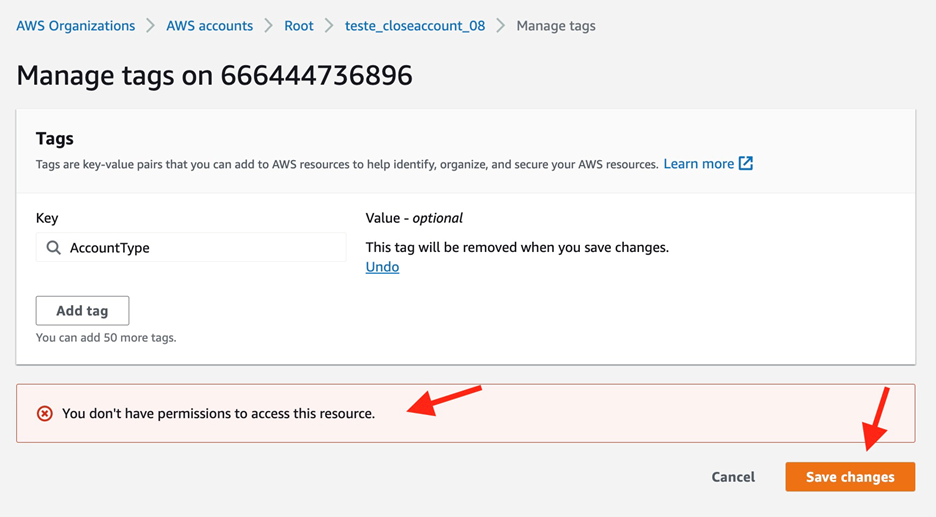Screen dimensions: 936x517
Task: Navigate to the Root breadcrumb
Action: (x=298, y=26)
